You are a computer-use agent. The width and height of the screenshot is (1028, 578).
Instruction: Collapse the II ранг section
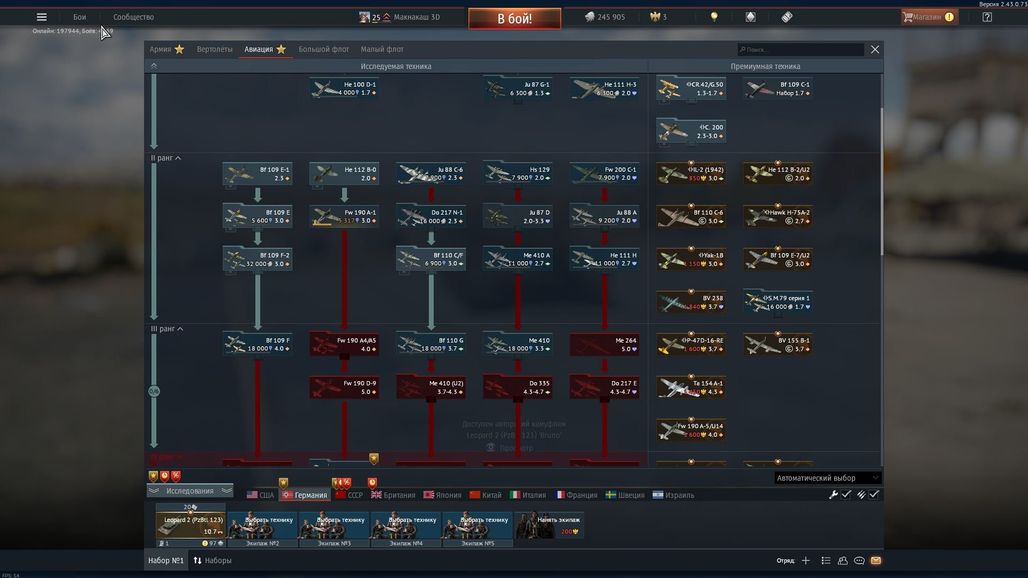[x=166, y=158]
